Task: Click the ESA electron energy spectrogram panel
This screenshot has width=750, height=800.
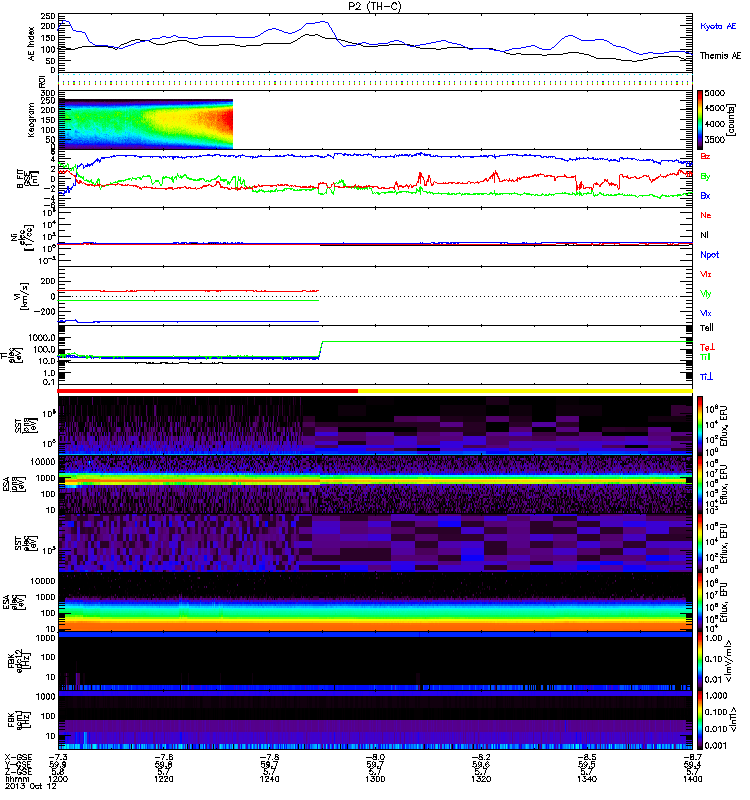Action: 375,602
